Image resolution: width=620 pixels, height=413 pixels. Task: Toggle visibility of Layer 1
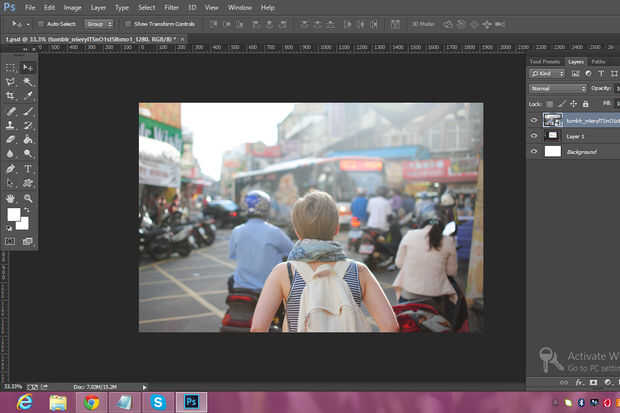coord(534,136)
